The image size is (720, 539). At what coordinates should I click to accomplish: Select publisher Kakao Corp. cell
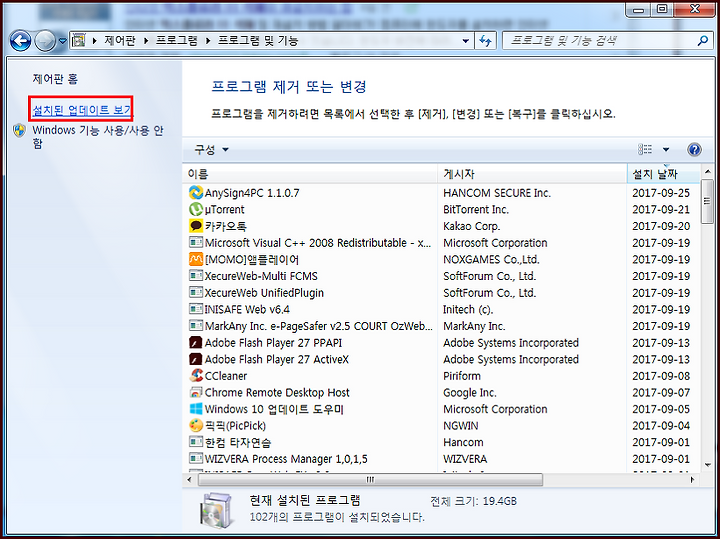click(x=472, y=226)
